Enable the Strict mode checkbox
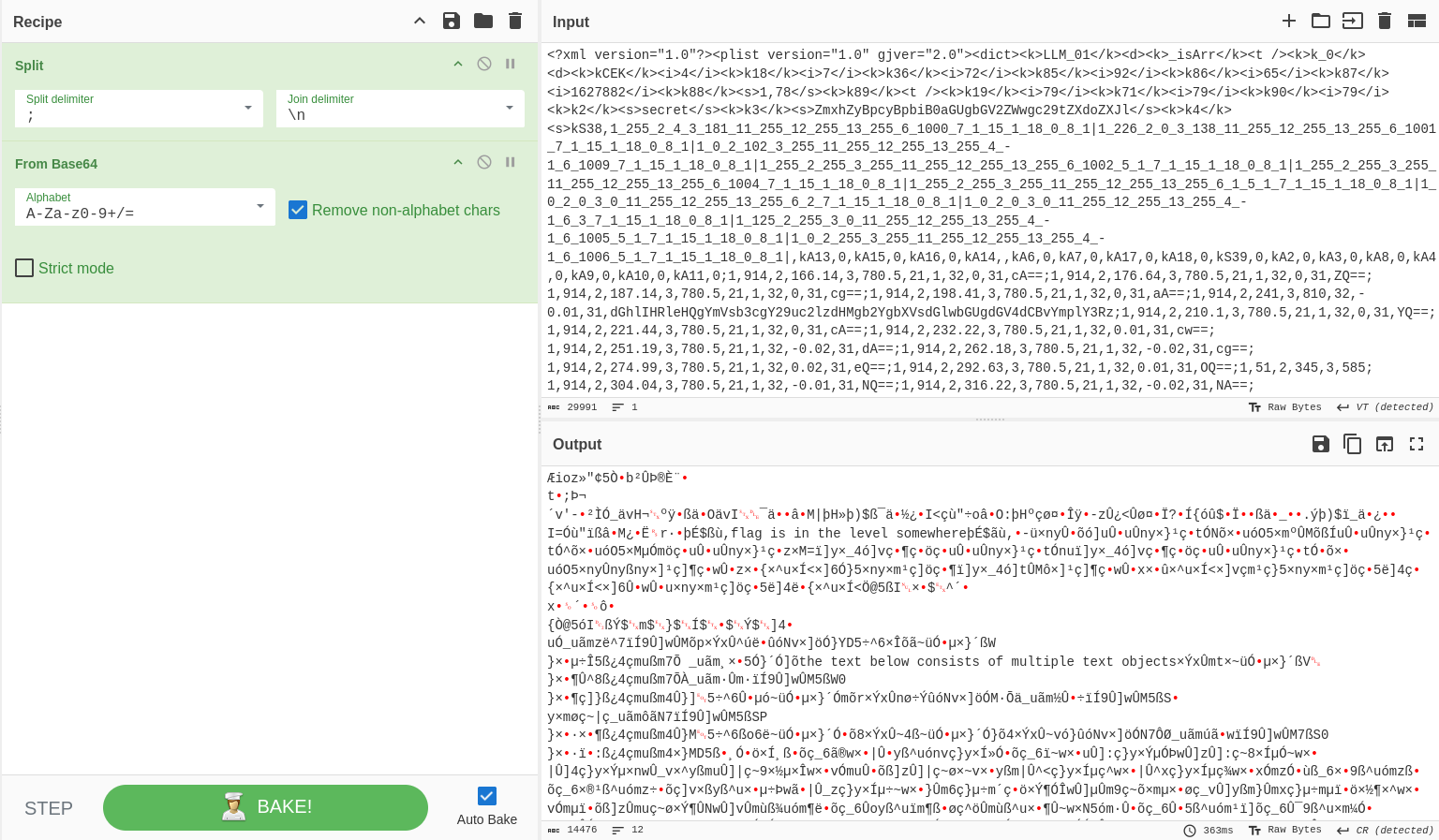 pyautogui.click(x=24, y=268)
